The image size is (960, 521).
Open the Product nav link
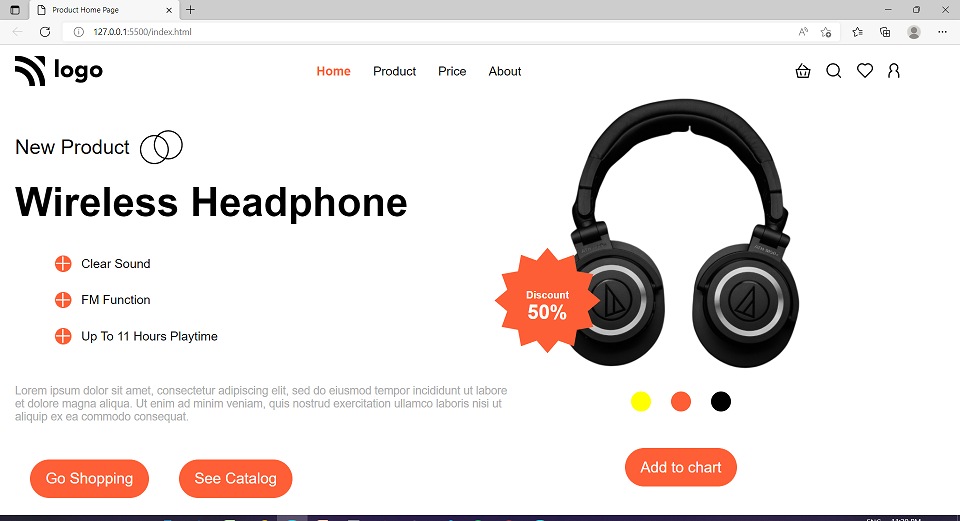click(x=394, y=71)
